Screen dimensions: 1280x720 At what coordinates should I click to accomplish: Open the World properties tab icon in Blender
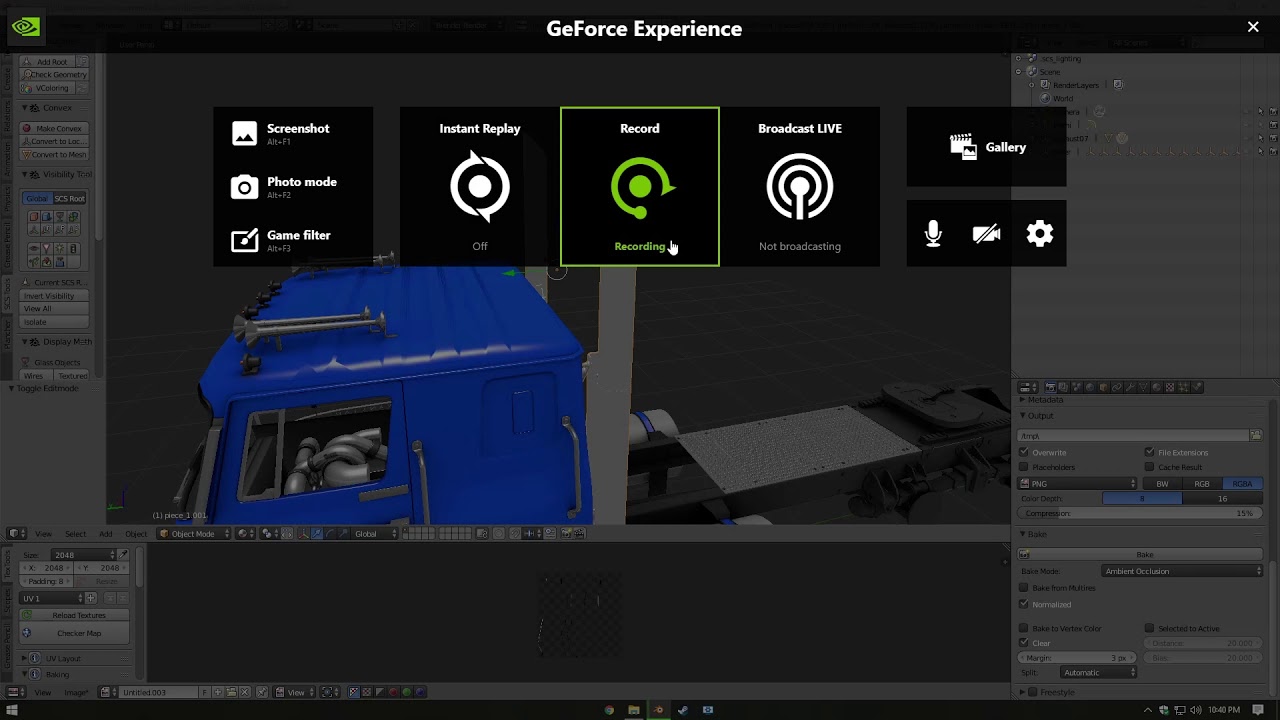pos(1090,387)
